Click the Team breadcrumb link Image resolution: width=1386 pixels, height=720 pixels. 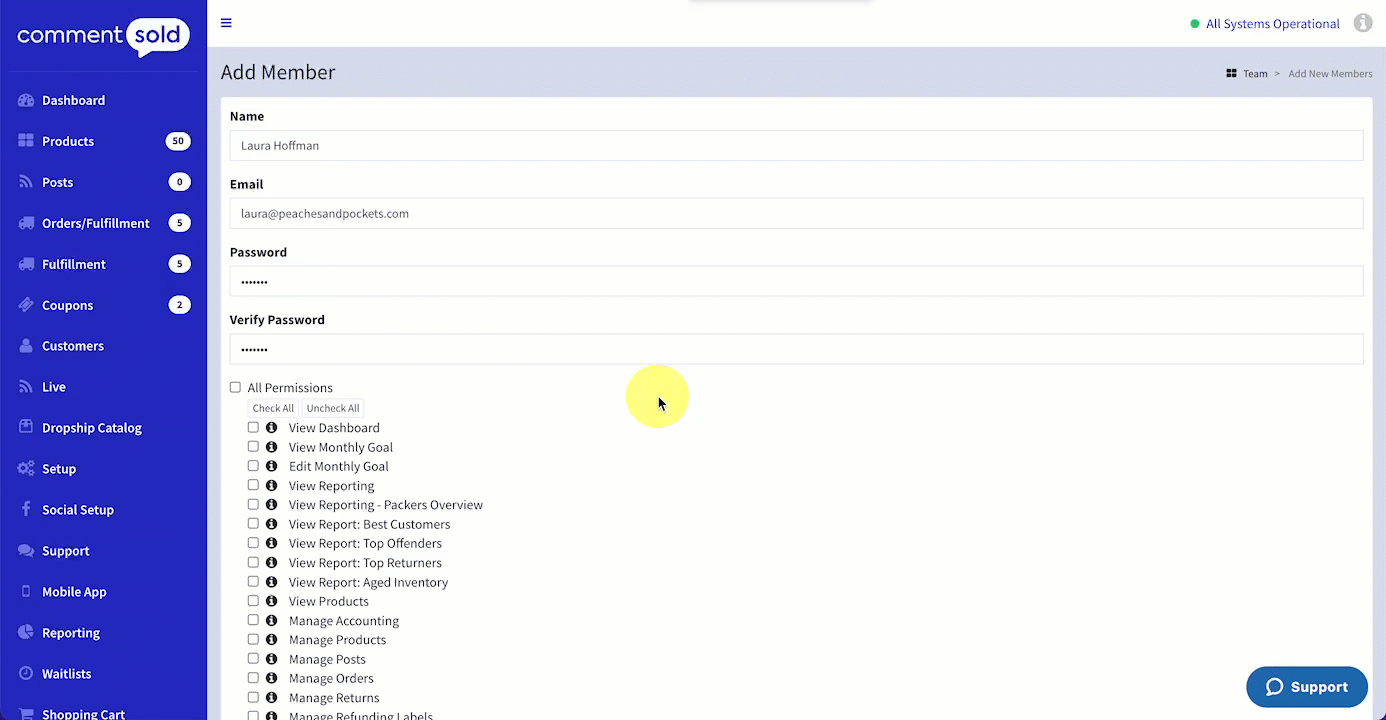[x=1255, y=74]
